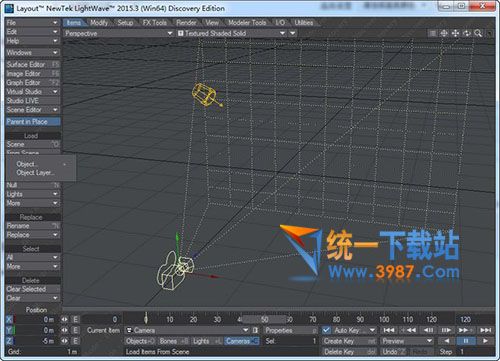500x361 pixels.
Task: Enable Cameras selection mode
Action: click(x=241, y=341)
